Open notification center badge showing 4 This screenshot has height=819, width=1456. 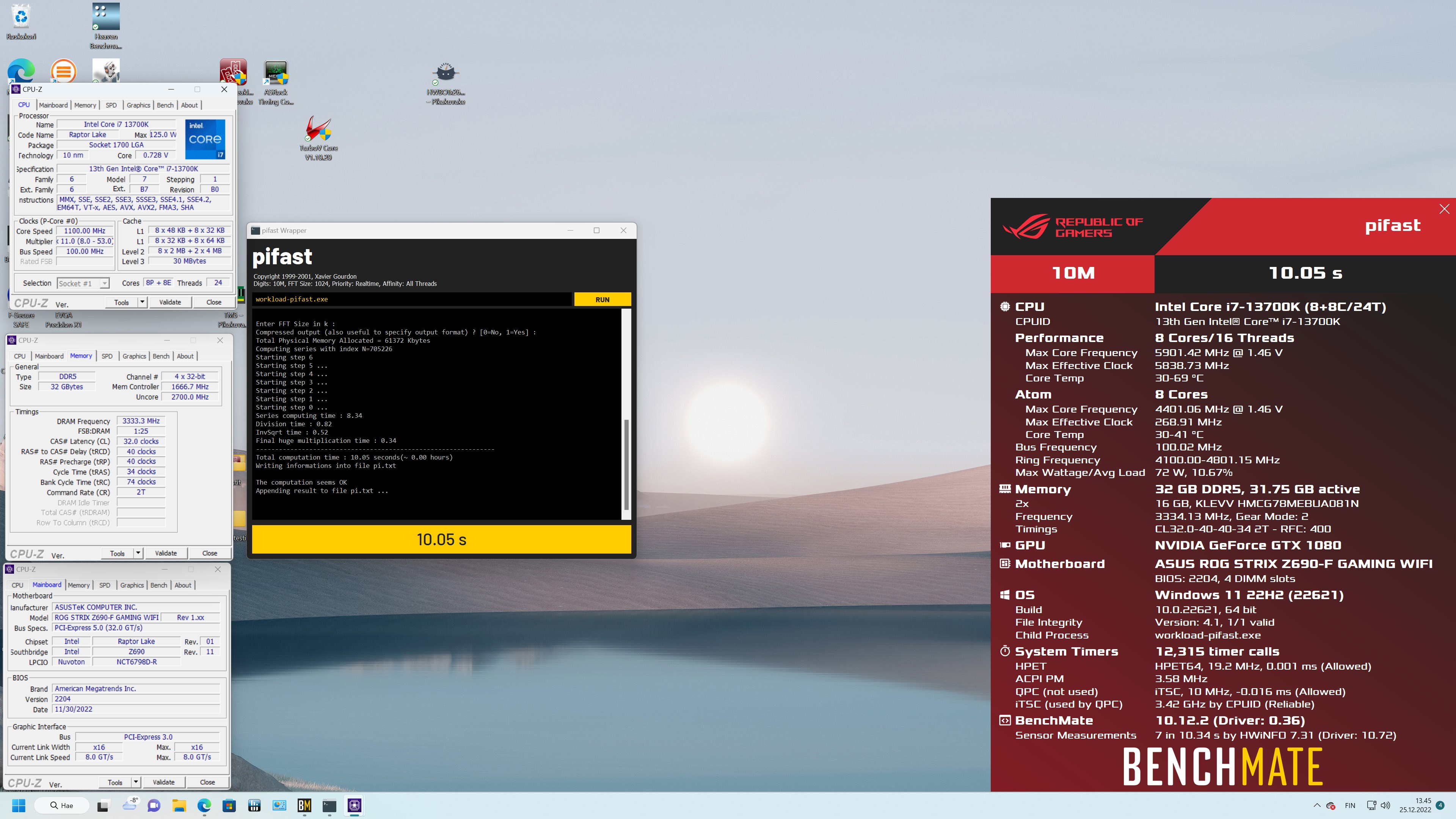(x=1440, y=805)
